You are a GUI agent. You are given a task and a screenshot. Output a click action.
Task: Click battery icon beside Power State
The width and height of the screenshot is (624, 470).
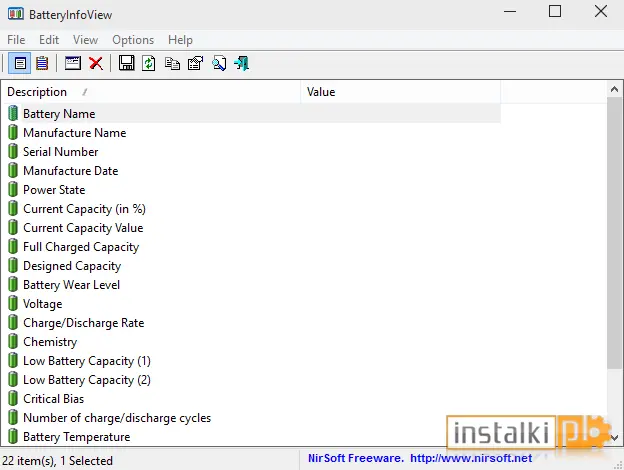pyautogui.click(x=13, y=189)
